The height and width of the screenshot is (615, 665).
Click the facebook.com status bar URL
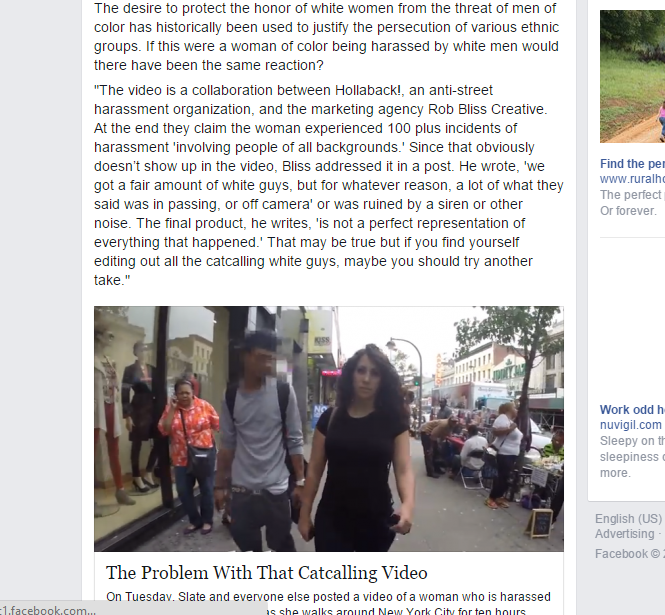coord(48,610)
